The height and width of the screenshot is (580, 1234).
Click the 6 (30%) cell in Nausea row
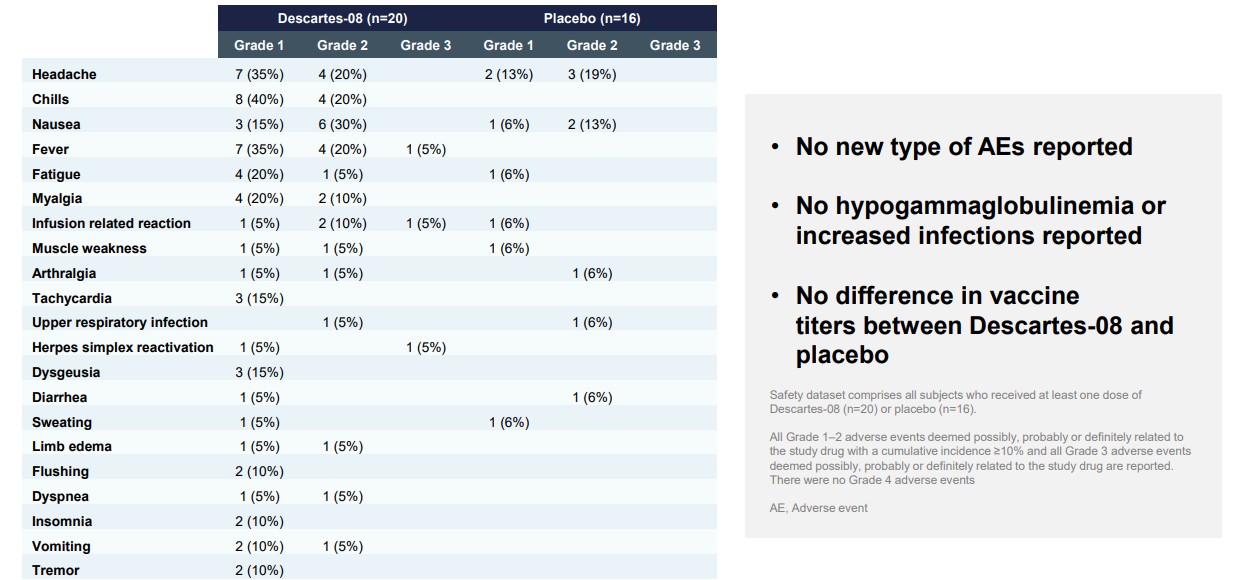(342, 124)
